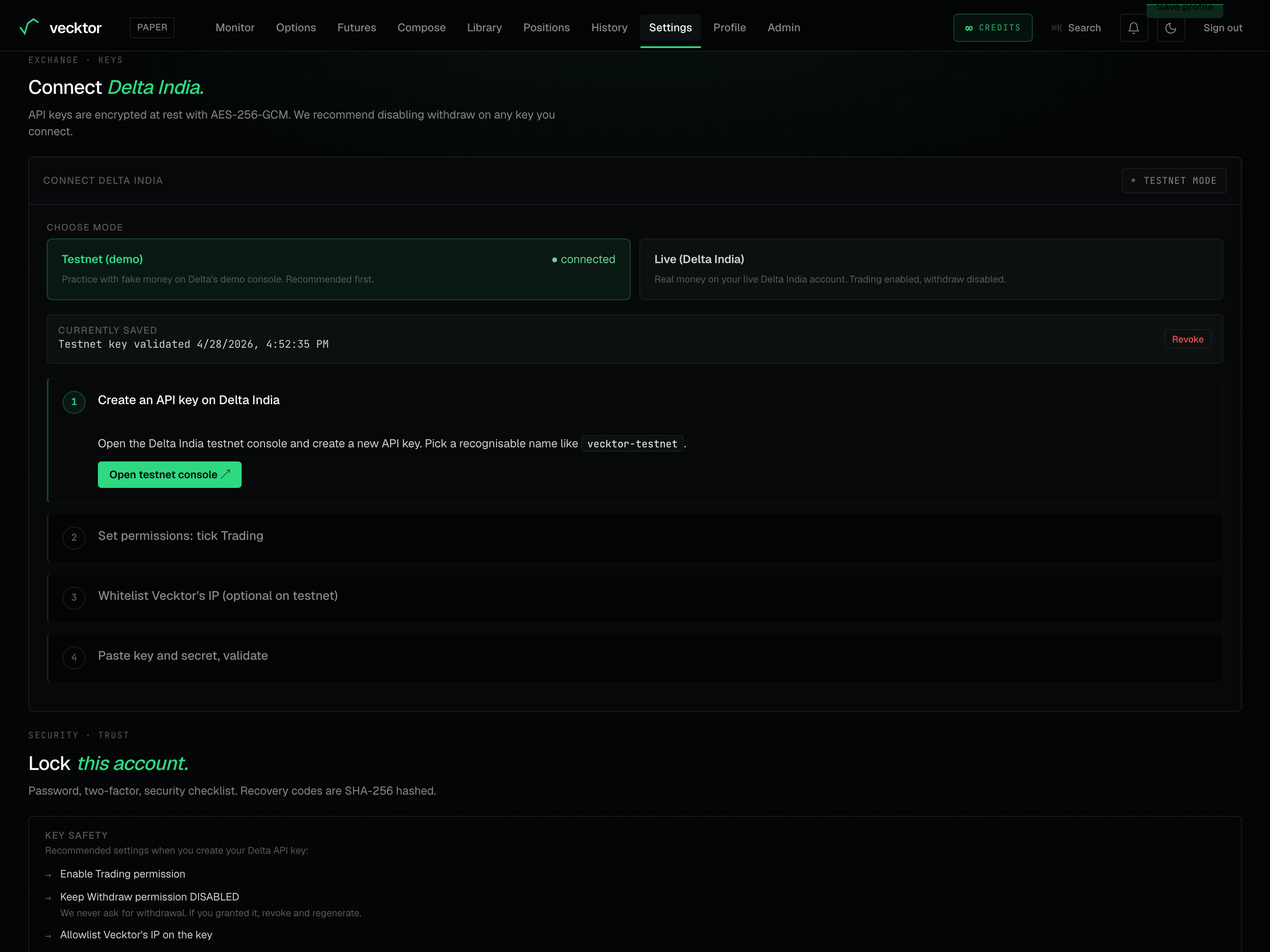Image resolution: width=1270 pixels, height=952 pixels.
Task: Click Open testnet console button
Action: click(x=169, y=475)
